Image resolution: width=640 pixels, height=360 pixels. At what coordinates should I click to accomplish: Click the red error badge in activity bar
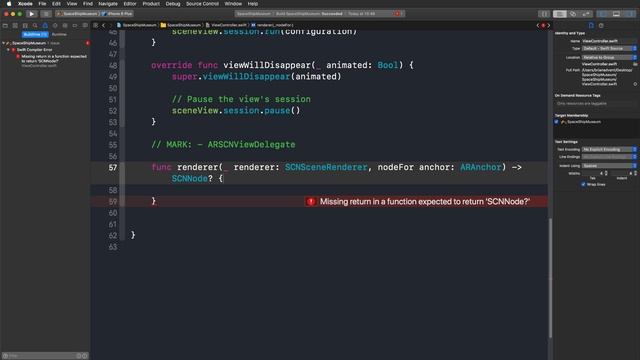pos(398,13)
